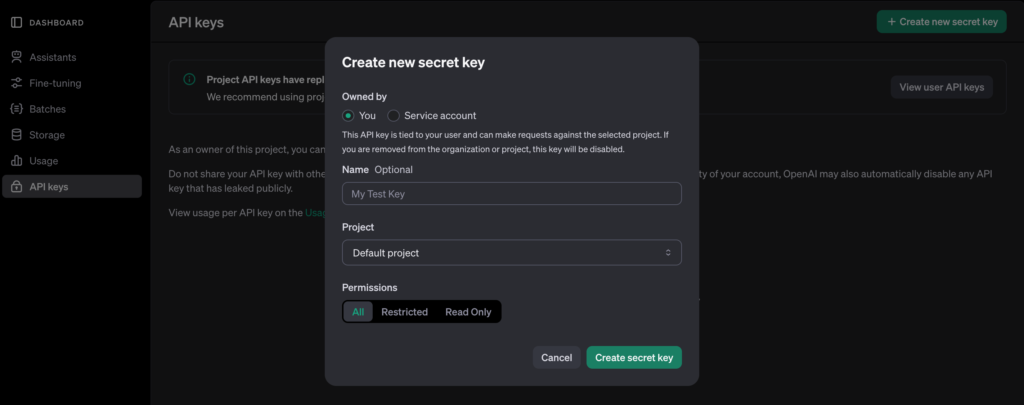Viewport: 1024px width, 405px height.
Task: Click the info icon in the banner
Action: coord(190,79)
